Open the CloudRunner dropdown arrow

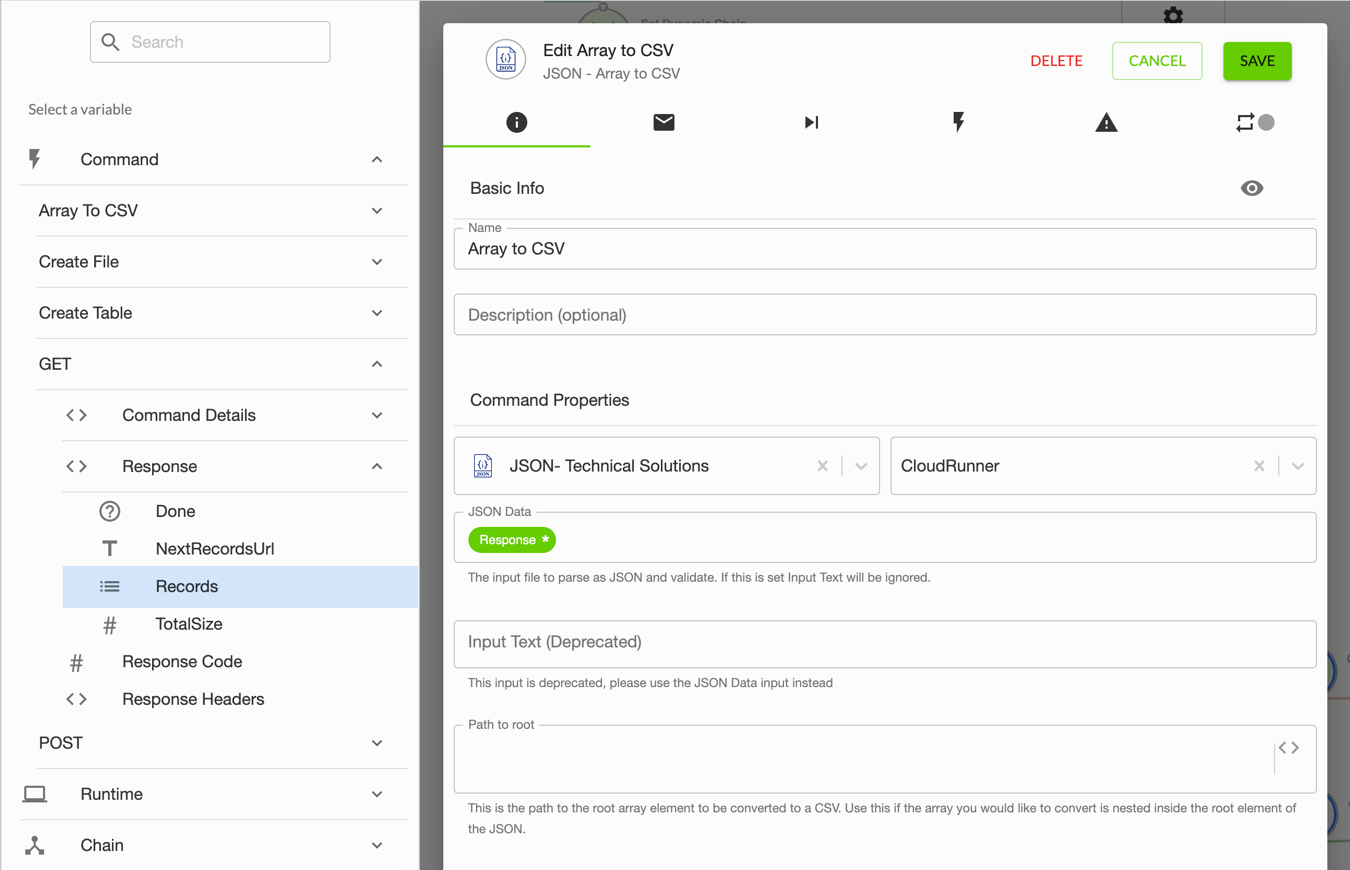[1297, 466]
